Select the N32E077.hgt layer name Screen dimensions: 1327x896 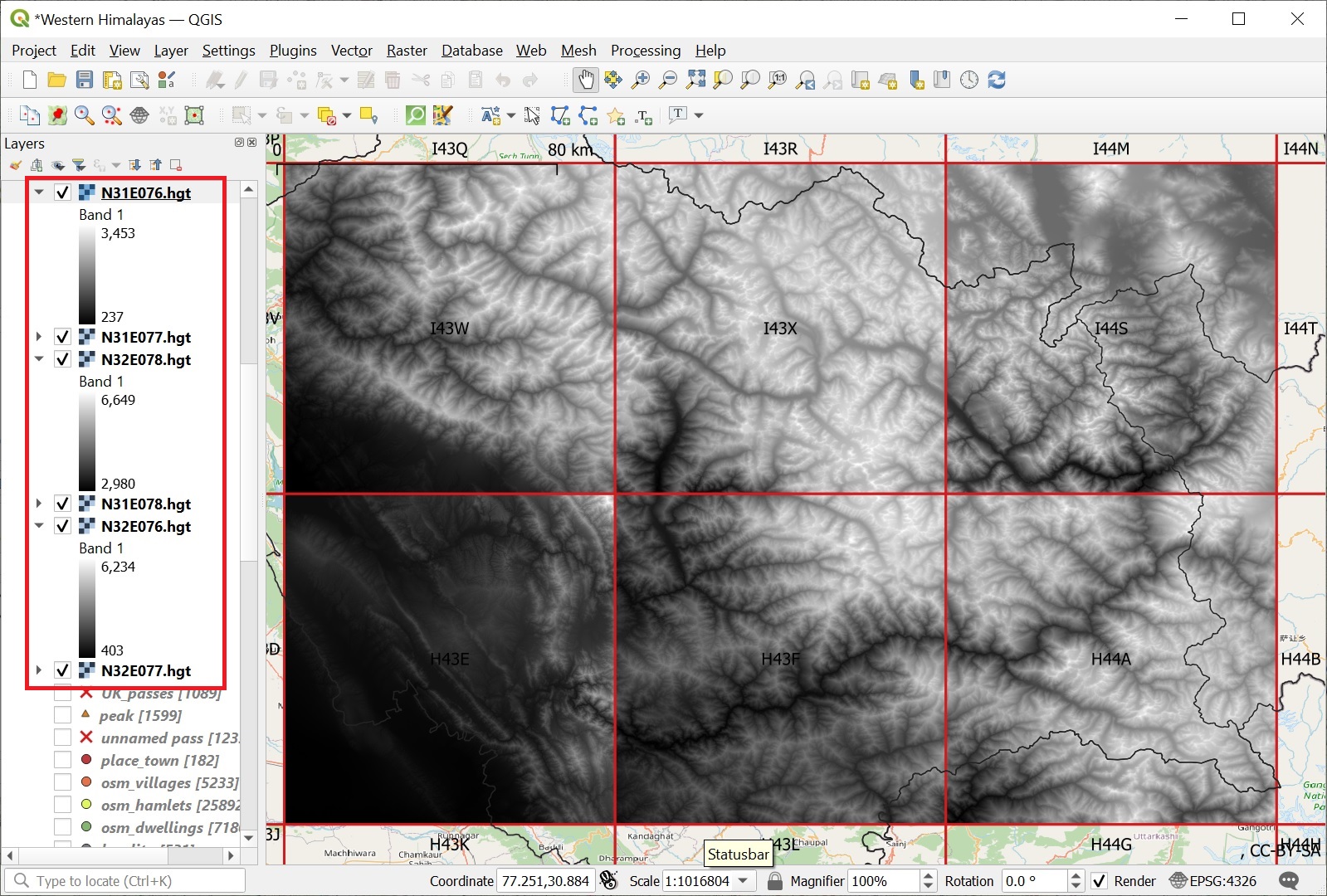[146, 670]
